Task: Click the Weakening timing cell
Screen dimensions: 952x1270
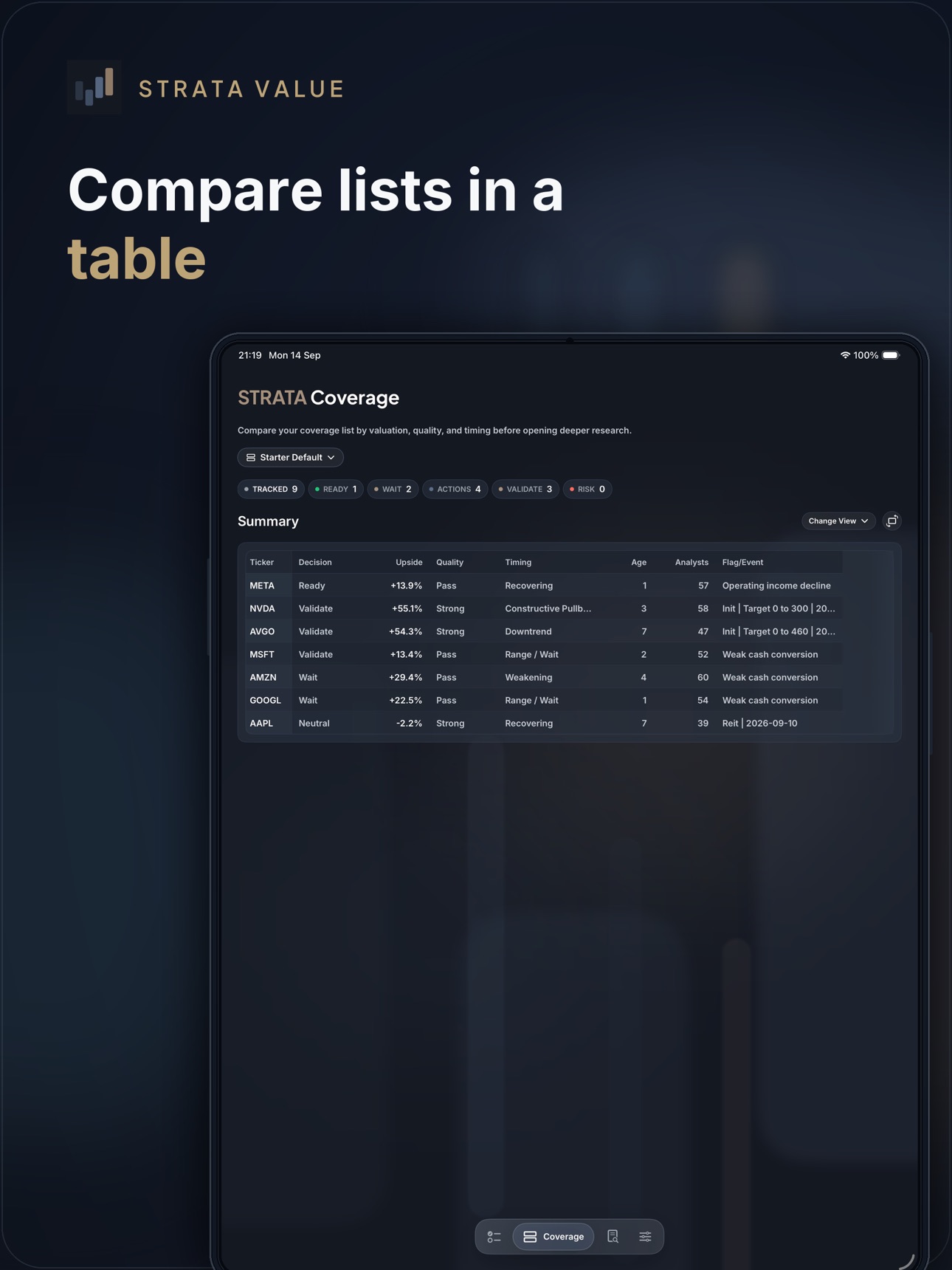Action: 528,677
